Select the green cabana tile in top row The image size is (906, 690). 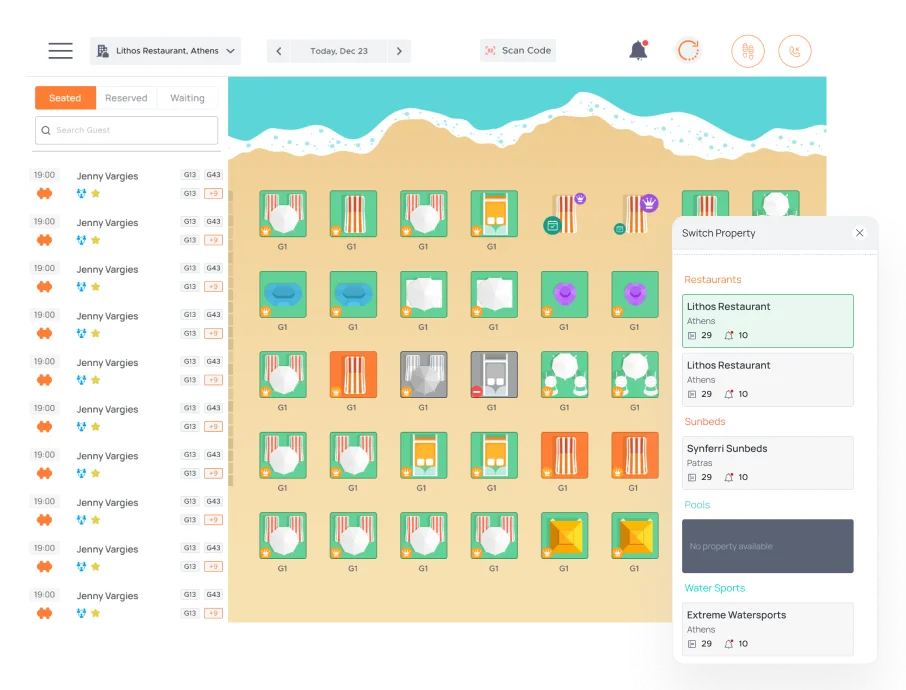(494, 213)
